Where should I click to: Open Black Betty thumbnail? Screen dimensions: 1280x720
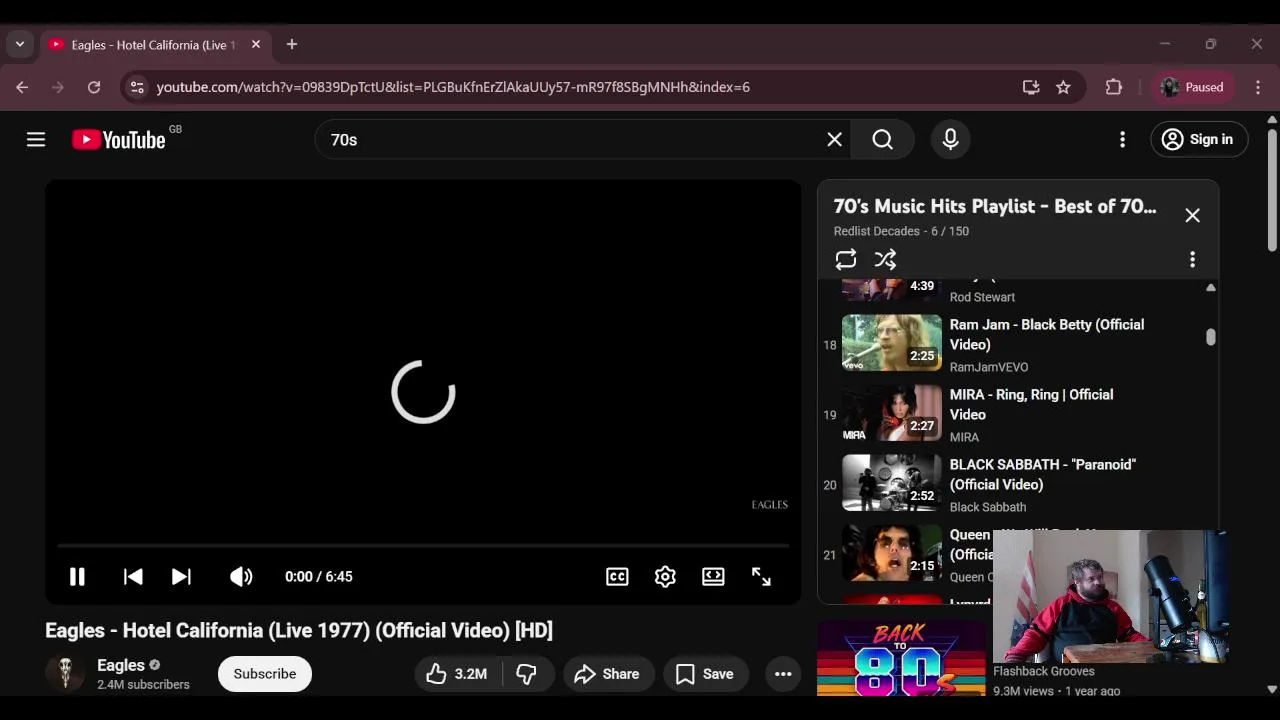(x=892, y=343)
